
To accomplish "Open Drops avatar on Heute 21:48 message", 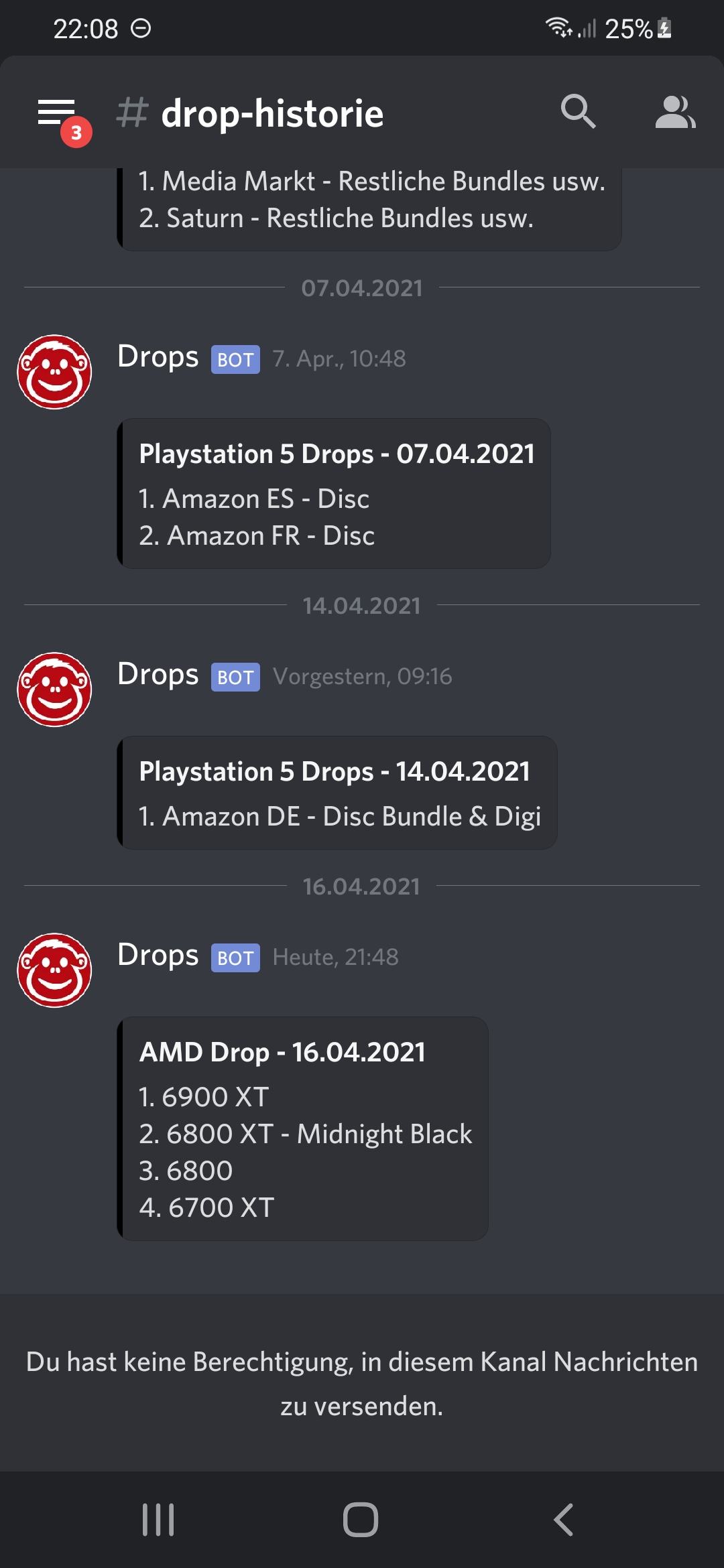I will [x=54, y=970].
